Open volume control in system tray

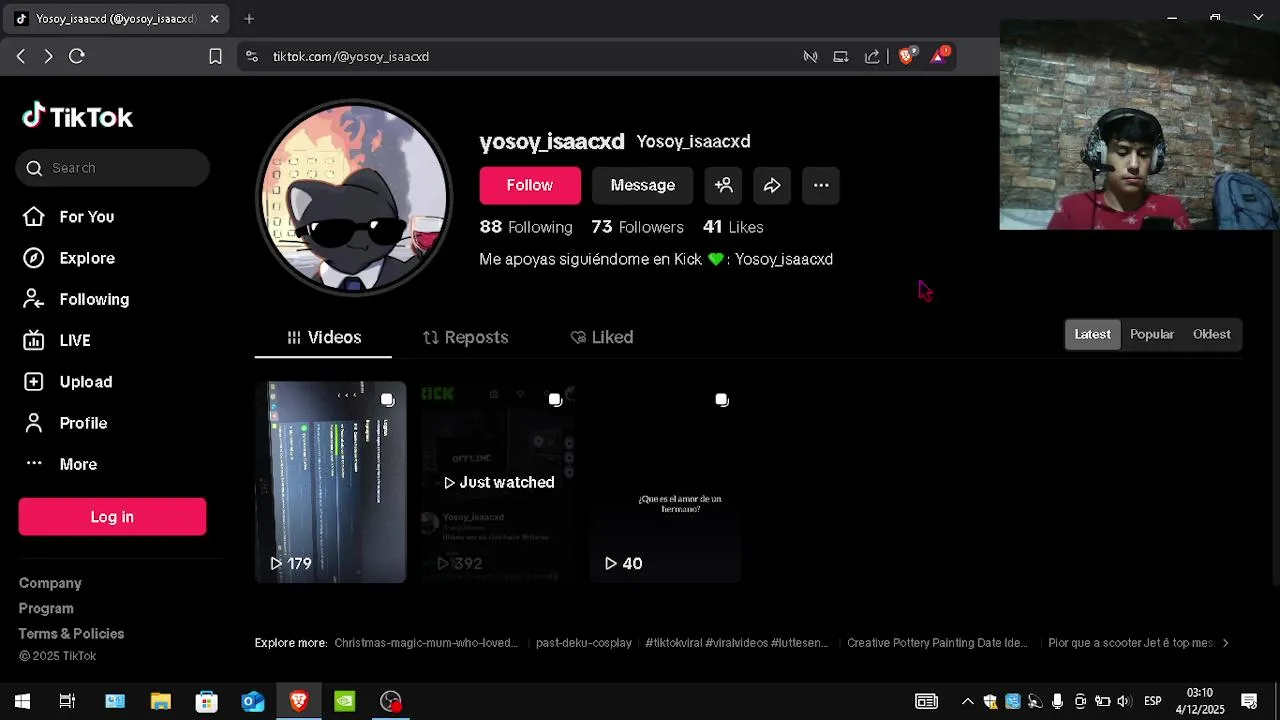pyautogui.click(x=1124, y=701)
